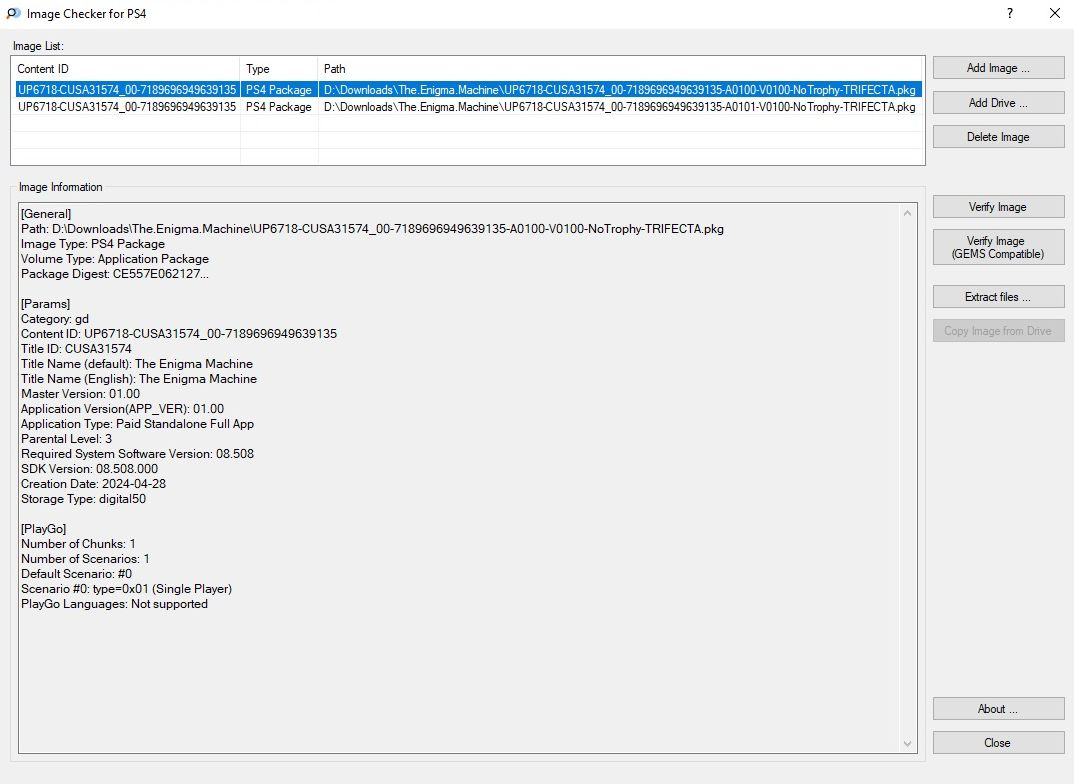Open the help question mark button
This screenshot has width=1074, height=784.
(1010, 13)
